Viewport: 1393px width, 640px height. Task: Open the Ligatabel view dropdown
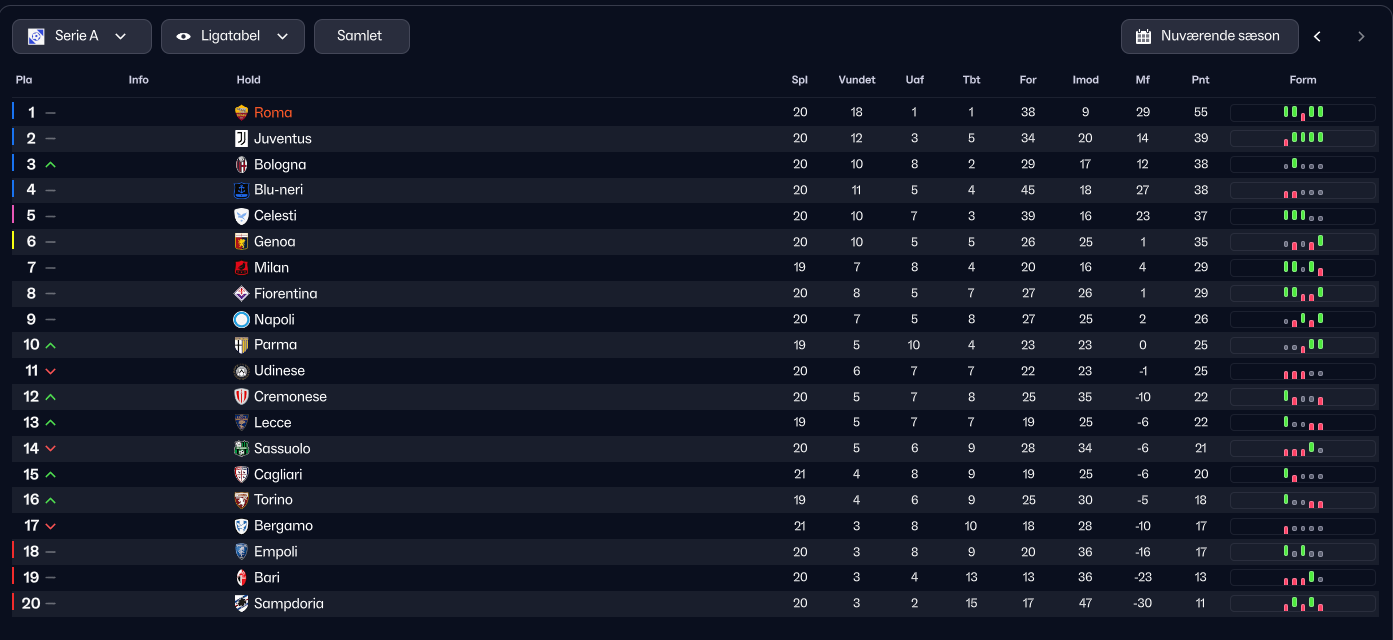232,36
